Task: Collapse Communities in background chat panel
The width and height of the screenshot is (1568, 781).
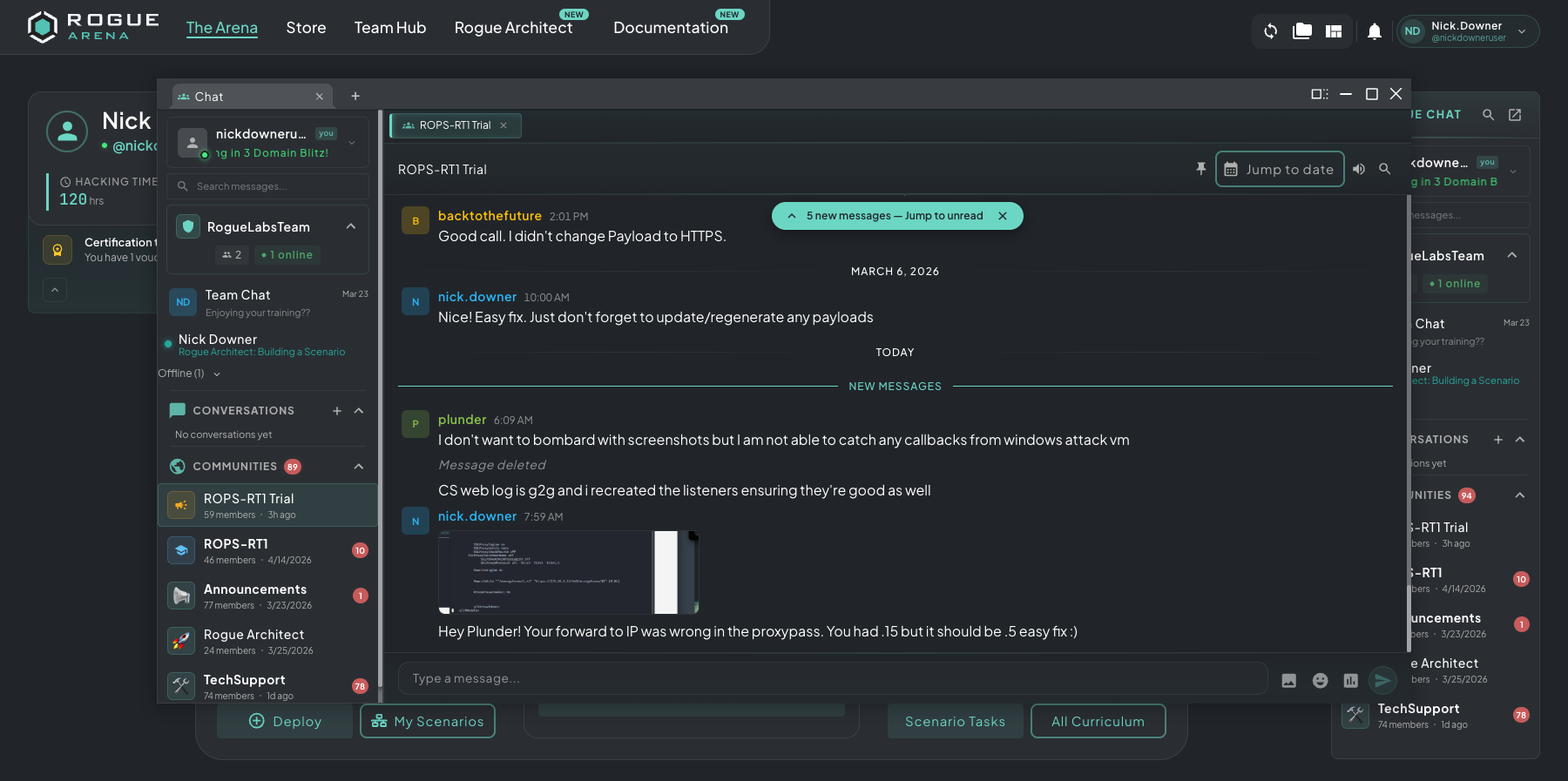Action: pyautogui.click(x=1520, y=495)
